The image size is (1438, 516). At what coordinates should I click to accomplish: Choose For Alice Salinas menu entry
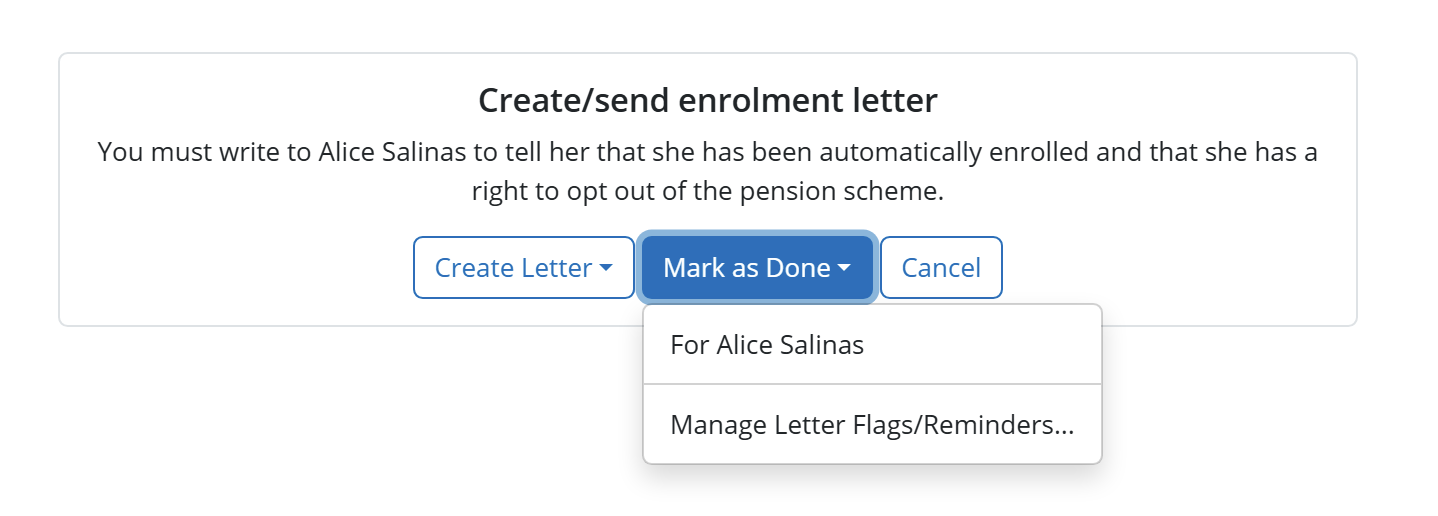click(872, 345)
